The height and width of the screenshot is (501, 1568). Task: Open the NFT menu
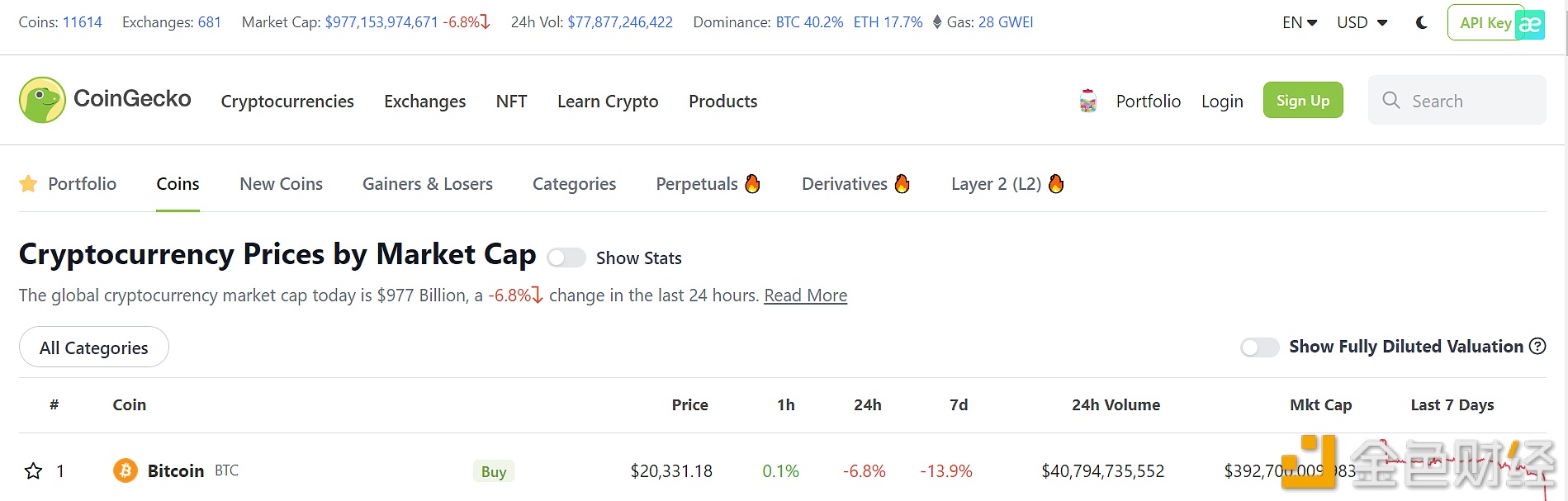[511, 101]
